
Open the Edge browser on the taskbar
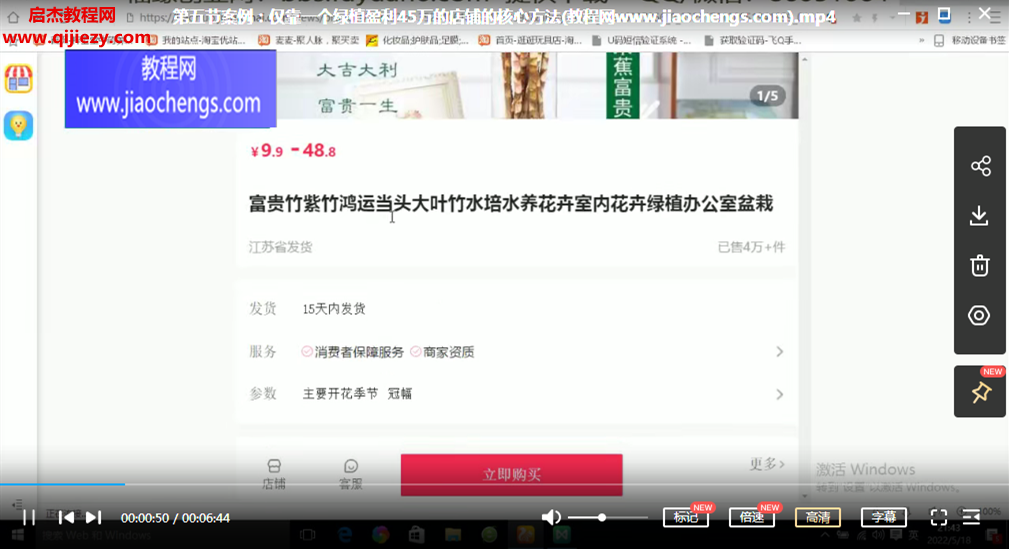[x=344, y=534]
